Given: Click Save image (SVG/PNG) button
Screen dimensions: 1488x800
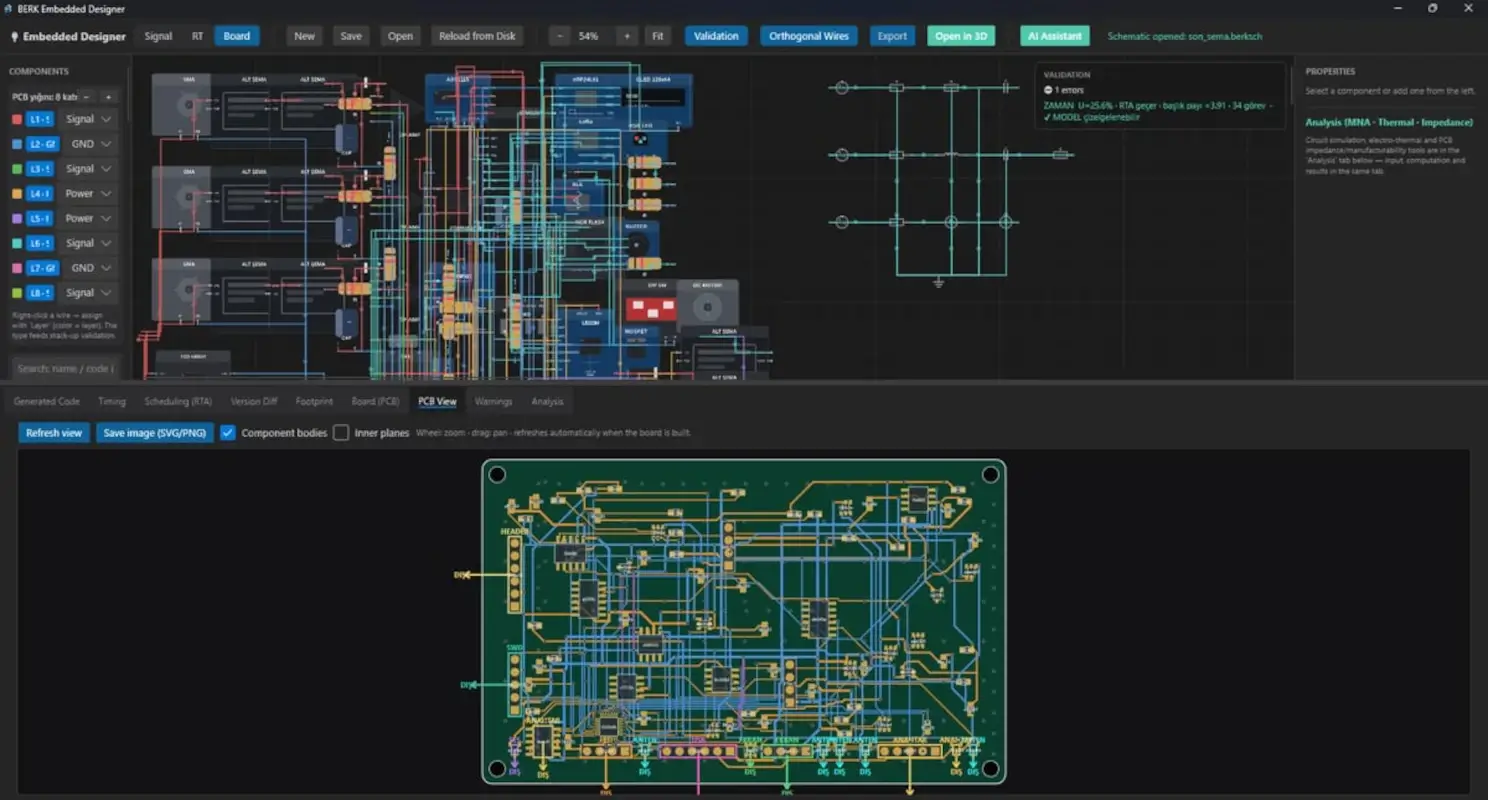Looking at the screenshot, I should point(155,433).
